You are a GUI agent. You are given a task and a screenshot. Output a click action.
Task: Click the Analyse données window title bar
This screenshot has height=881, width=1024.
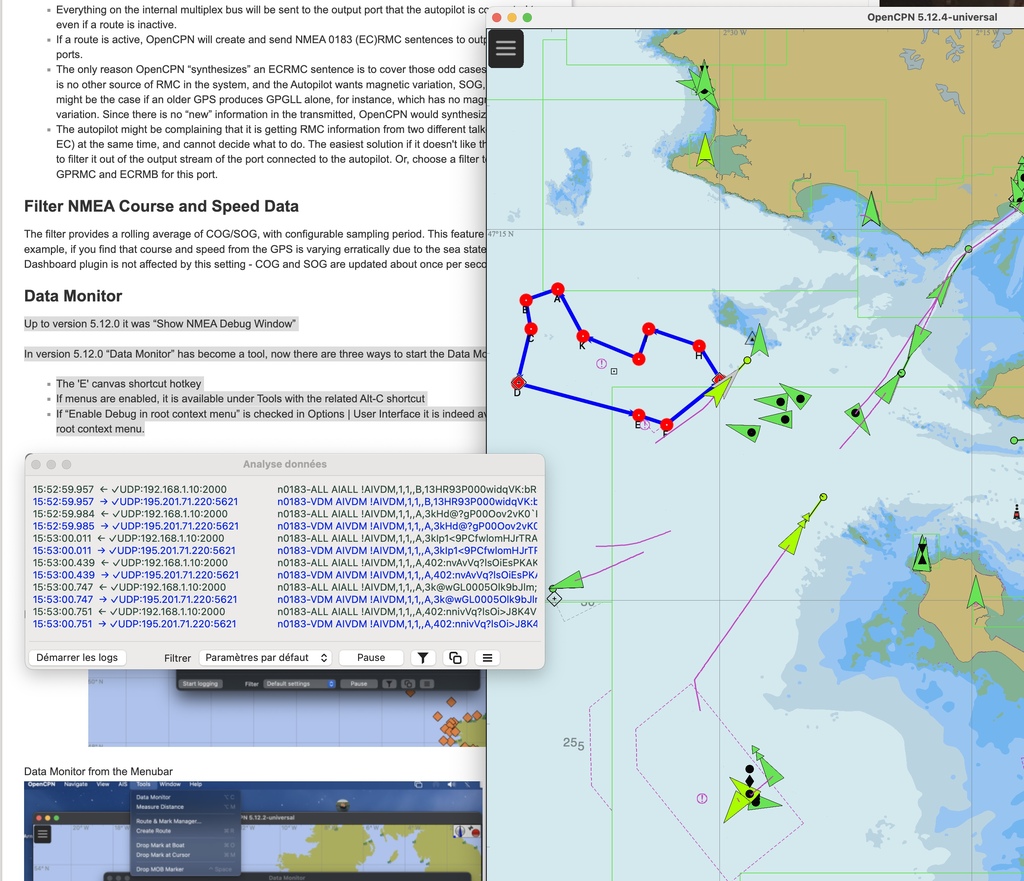coord(284,464)
